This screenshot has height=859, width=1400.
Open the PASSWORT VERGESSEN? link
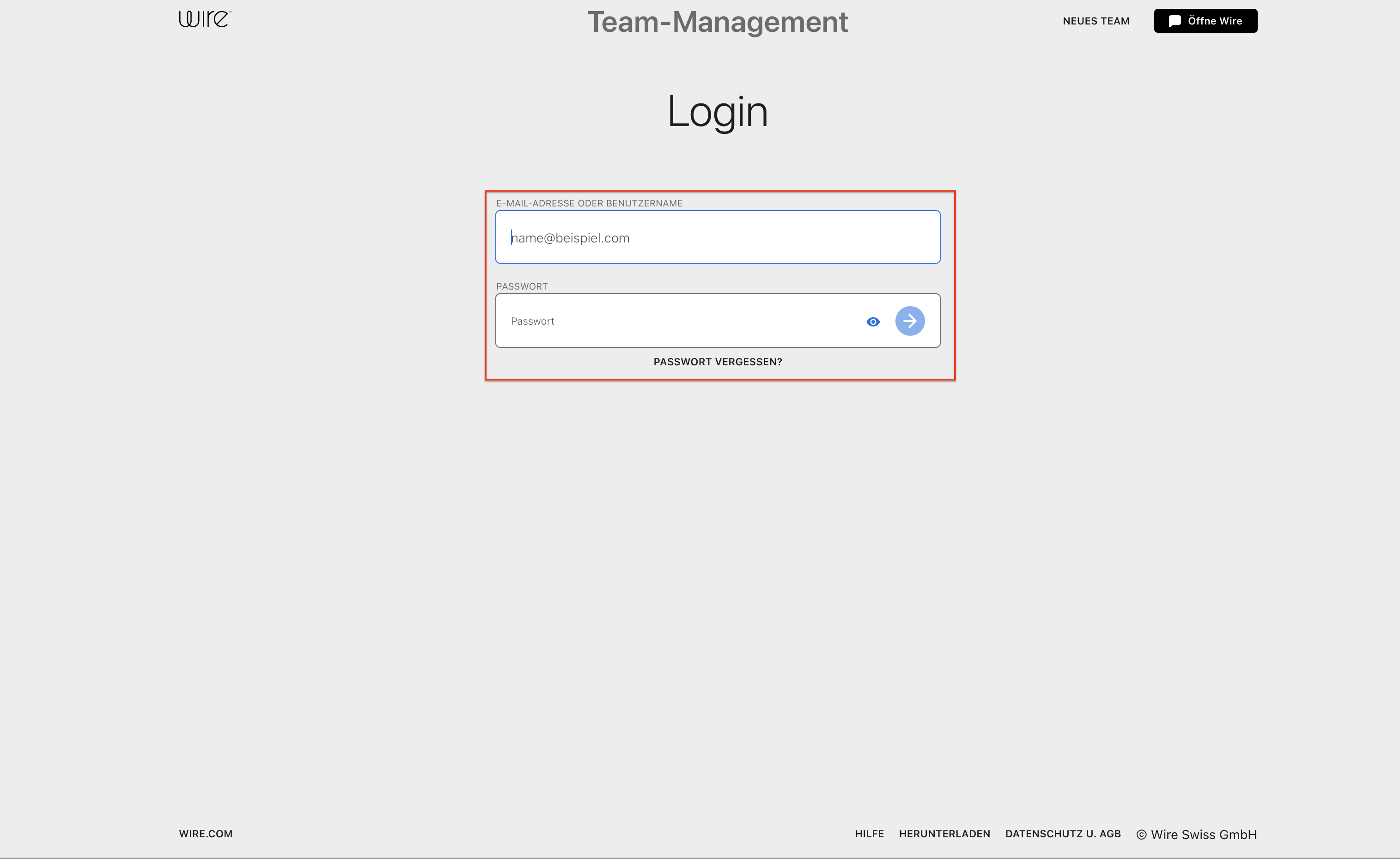(x=718, y=362)
